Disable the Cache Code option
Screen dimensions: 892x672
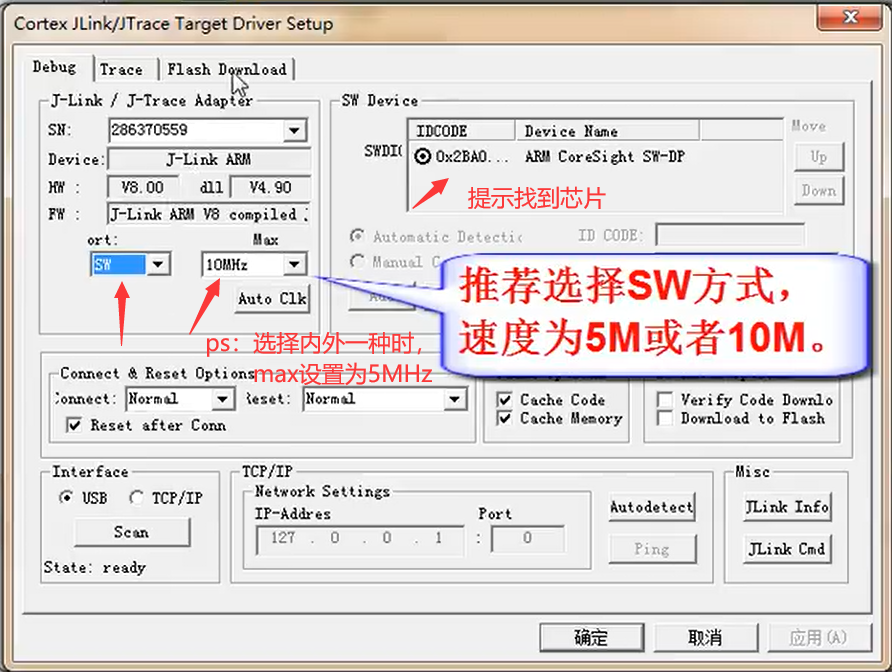502,399
